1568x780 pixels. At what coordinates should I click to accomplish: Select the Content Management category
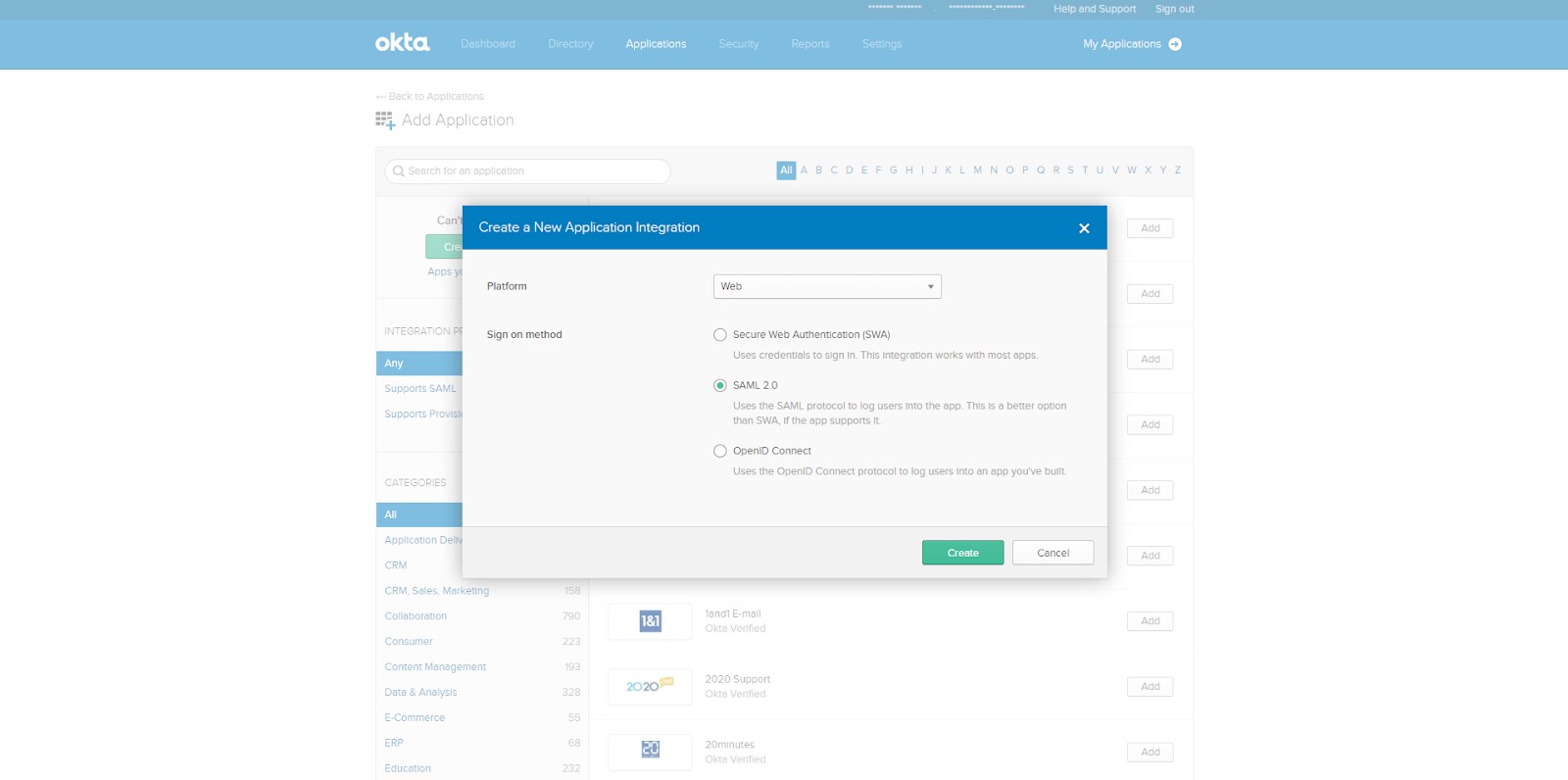pos(435,667)
